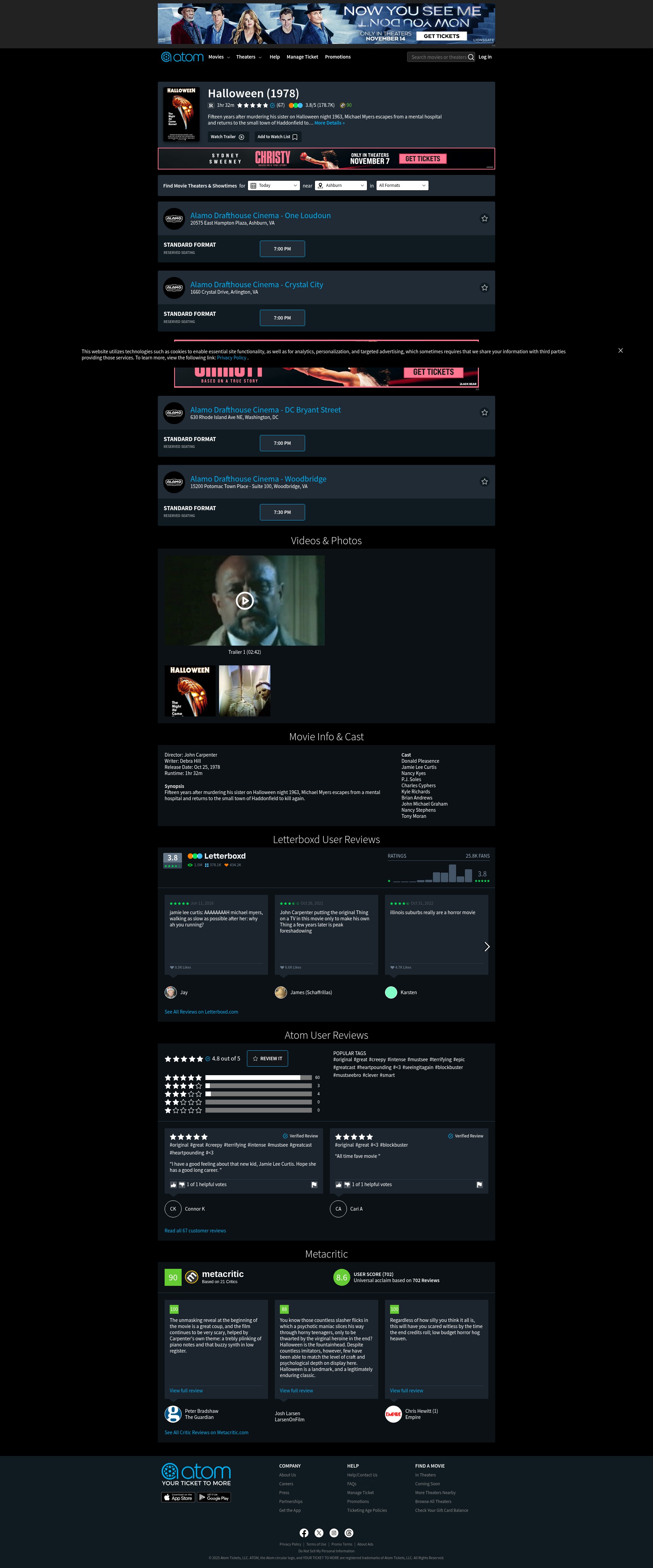The image size is (653, 1568).
Task: Open Atom Facebook page icon
Action: tap(304, 1533)
